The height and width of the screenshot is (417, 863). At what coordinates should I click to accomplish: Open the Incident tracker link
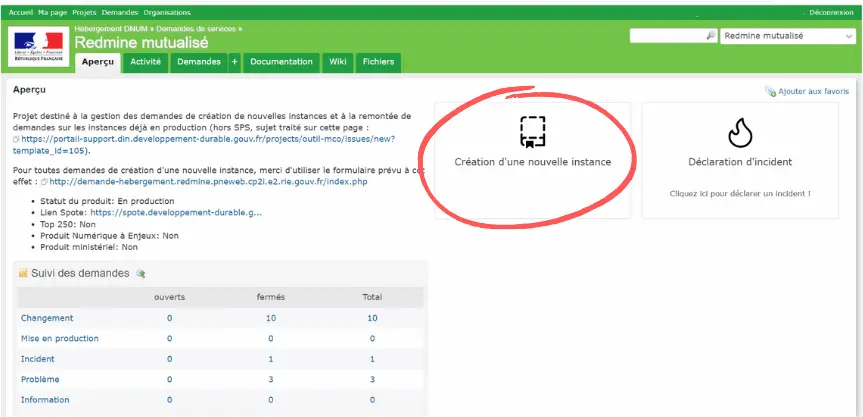point(37,359)
